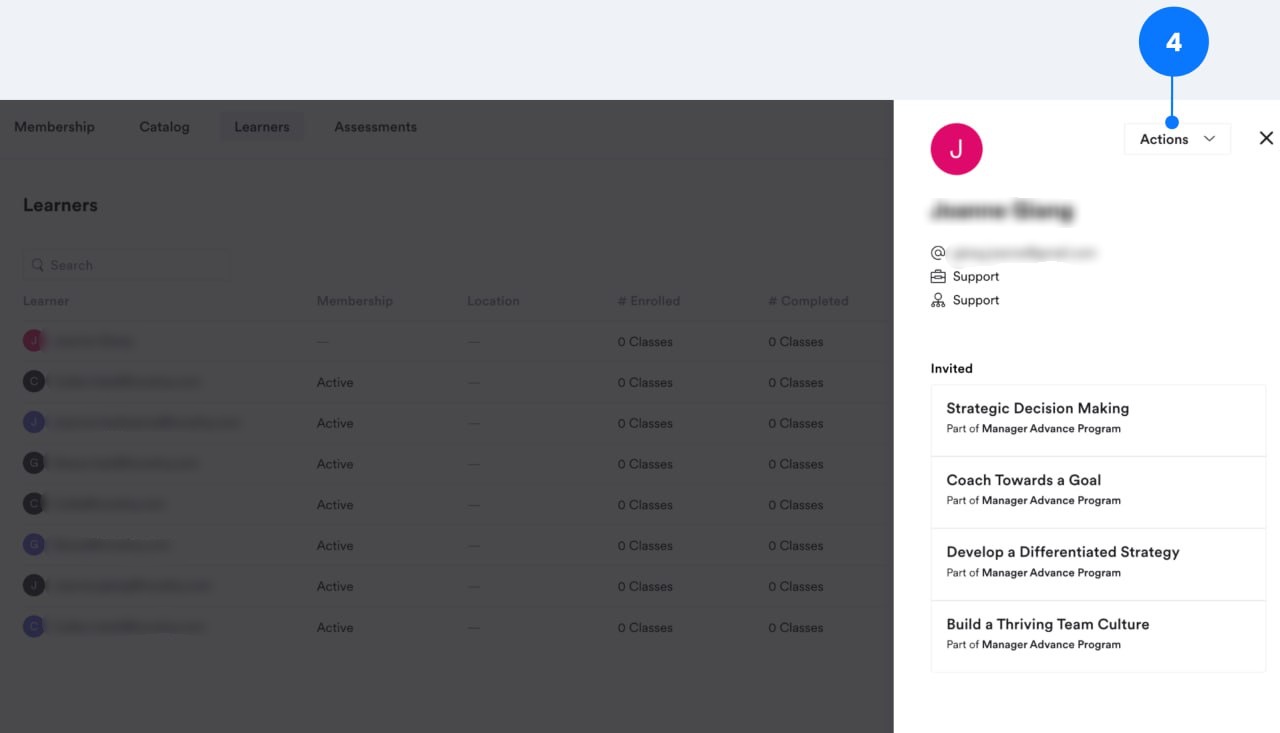Click the blue circle callout numbered 4

pos(1174,41)
